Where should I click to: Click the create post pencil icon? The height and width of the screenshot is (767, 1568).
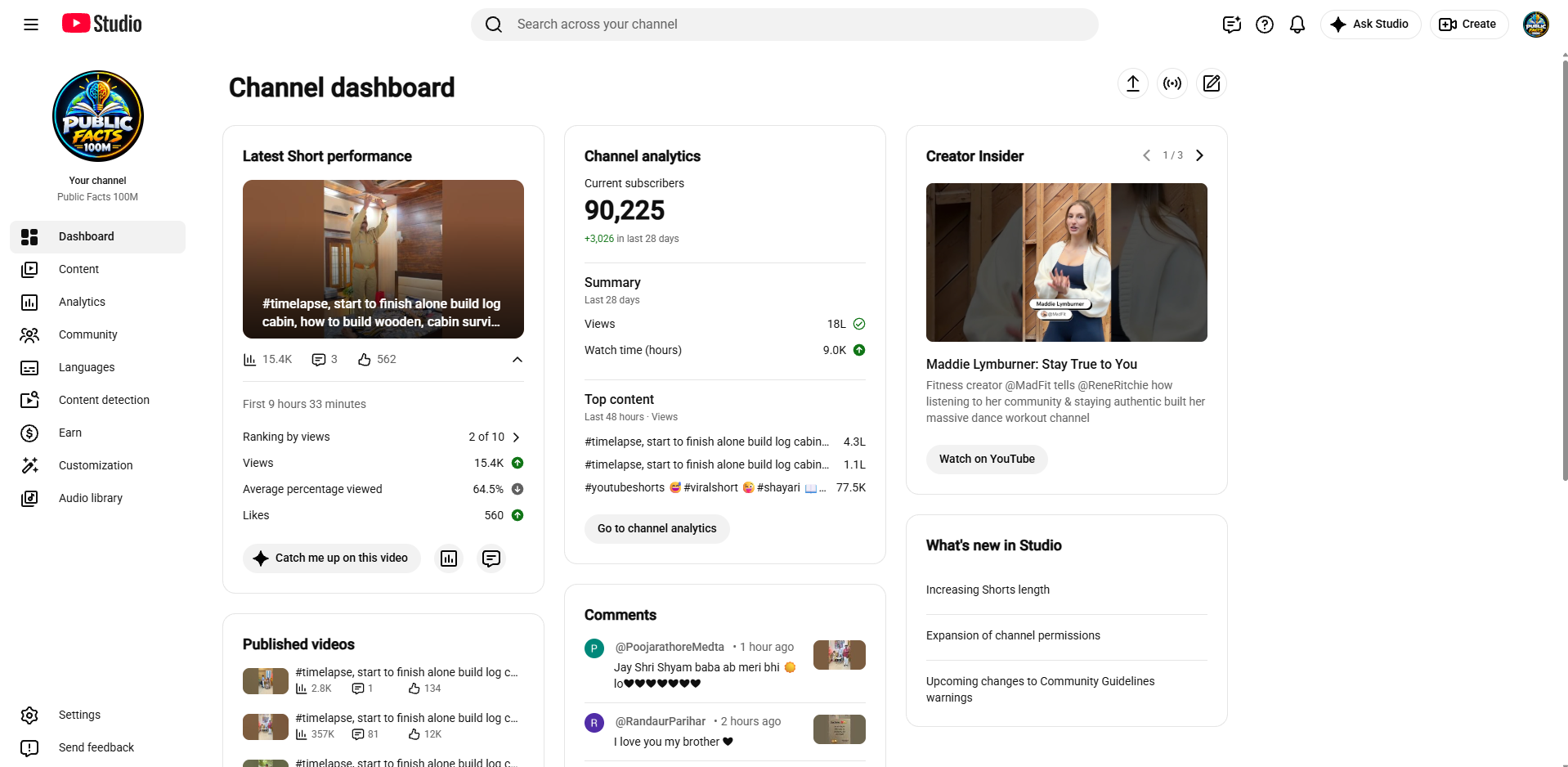click(1212, 83)
